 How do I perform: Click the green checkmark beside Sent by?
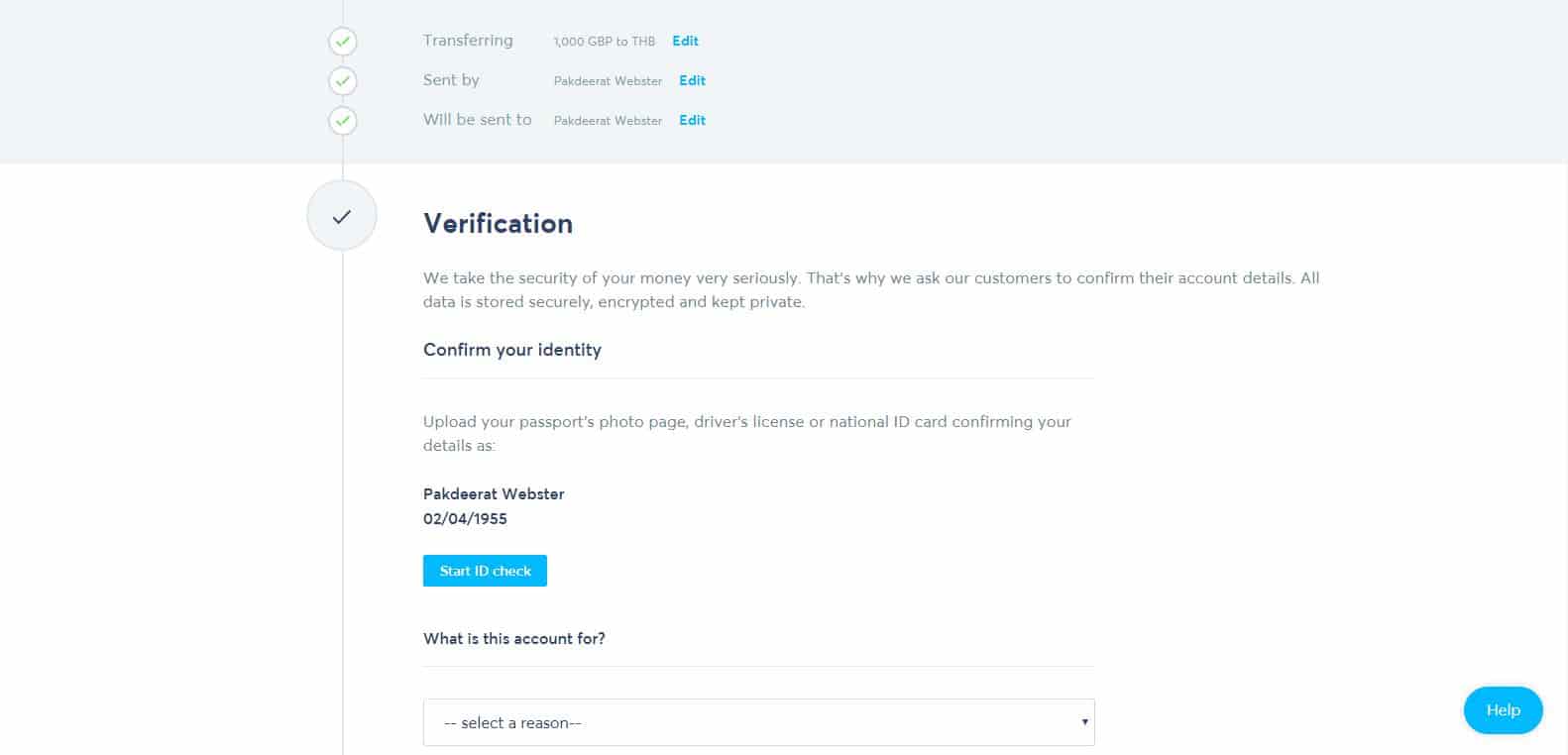343,81
